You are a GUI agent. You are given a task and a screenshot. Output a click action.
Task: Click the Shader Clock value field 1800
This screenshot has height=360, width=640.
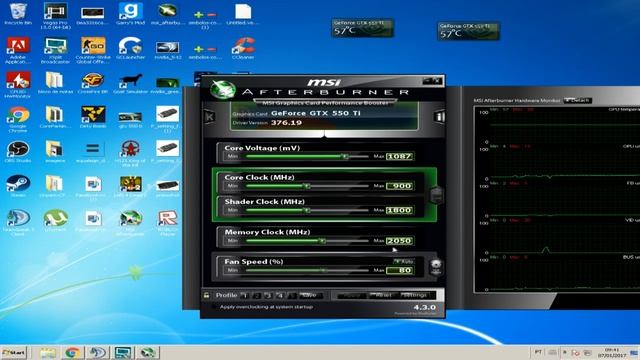400,210
